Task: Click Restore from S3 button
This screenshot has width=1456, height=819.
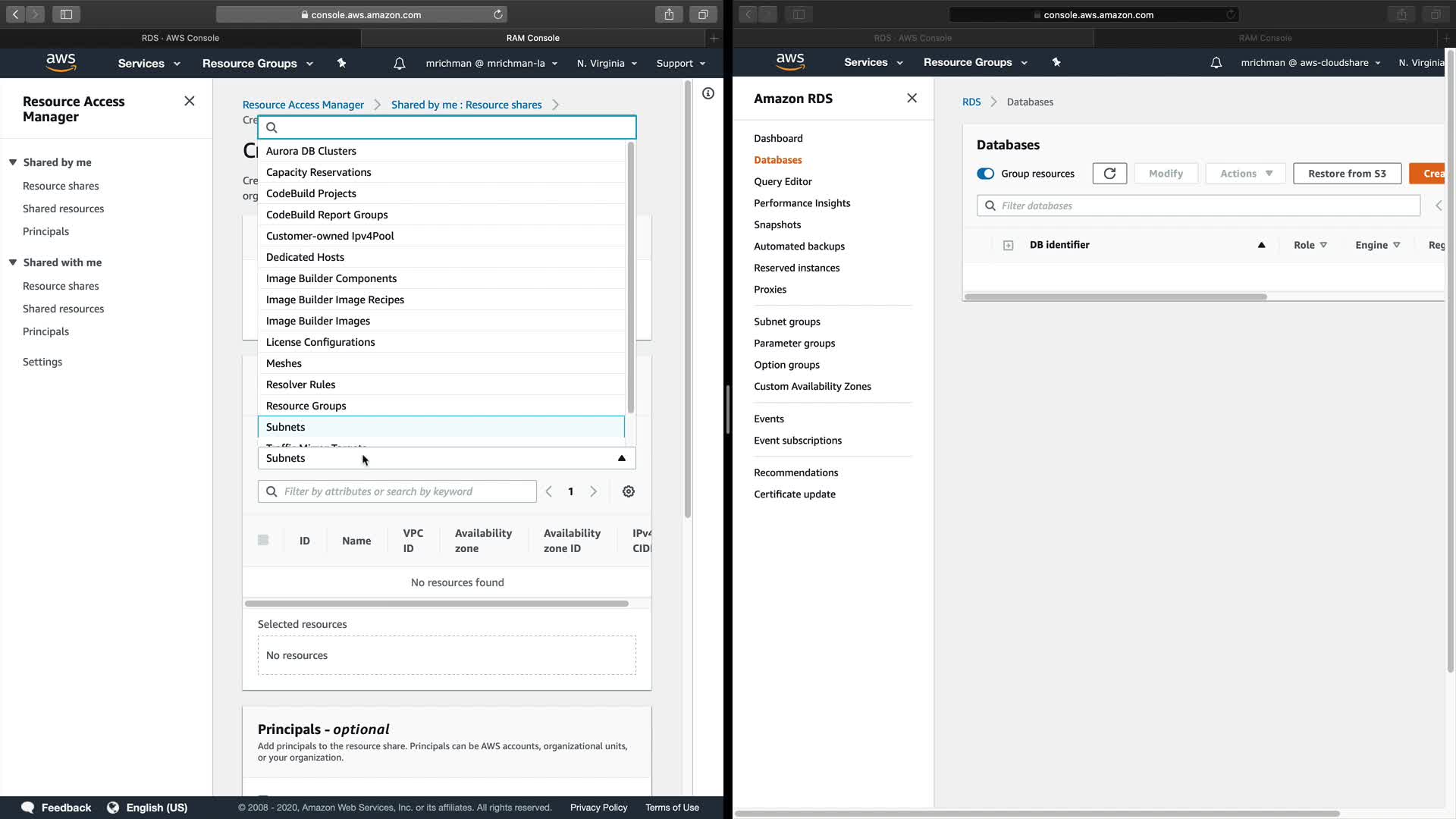Action: (x=1346, y=174)
